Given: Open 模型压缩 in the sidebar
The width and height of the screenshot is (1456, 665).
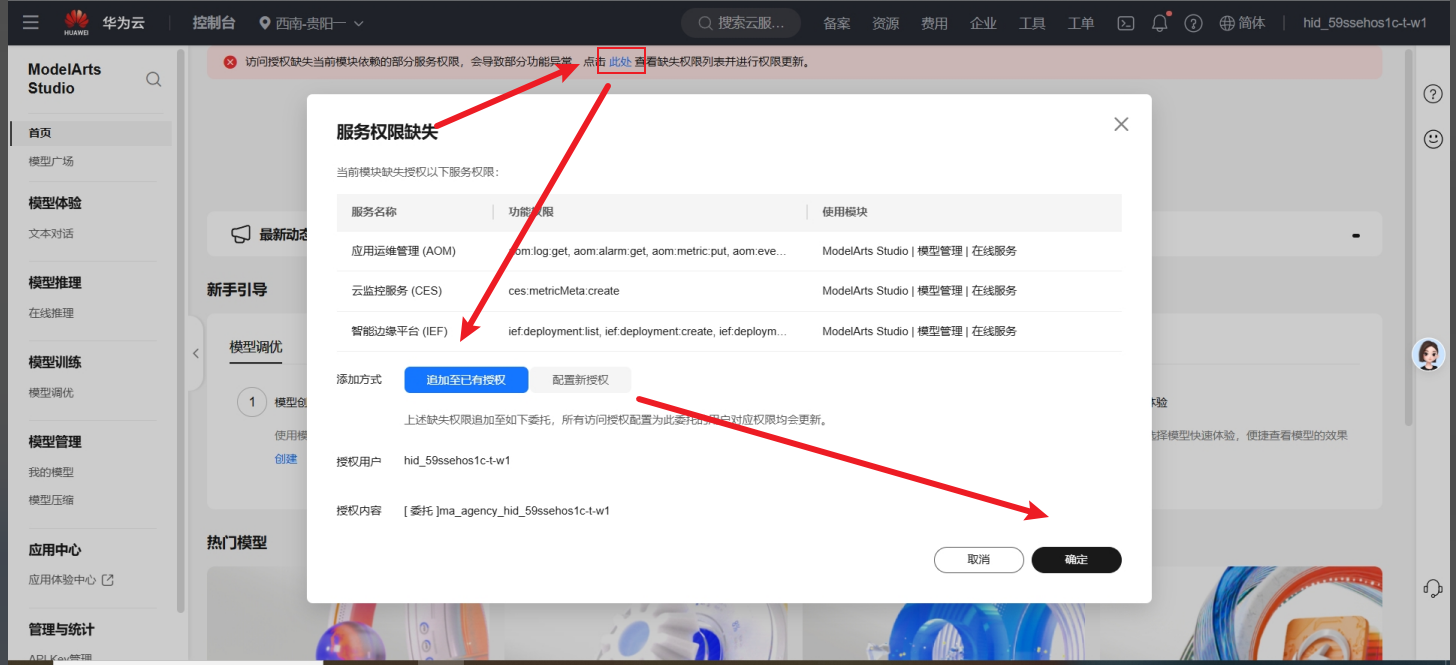Looking at the screenshot, I should click(51, 500).
